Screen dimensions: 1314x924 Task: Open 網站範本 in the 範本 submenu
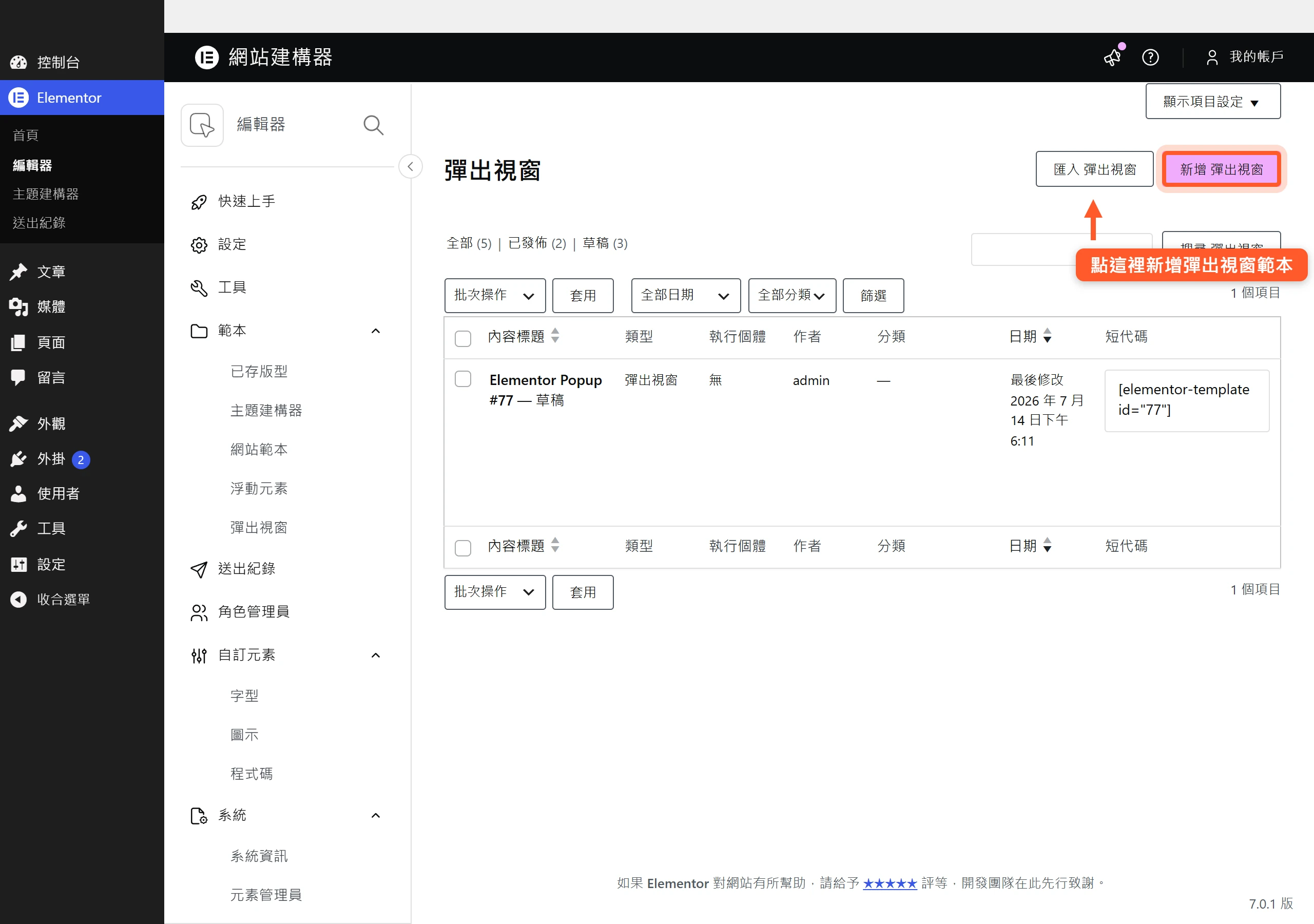[259, 450]
